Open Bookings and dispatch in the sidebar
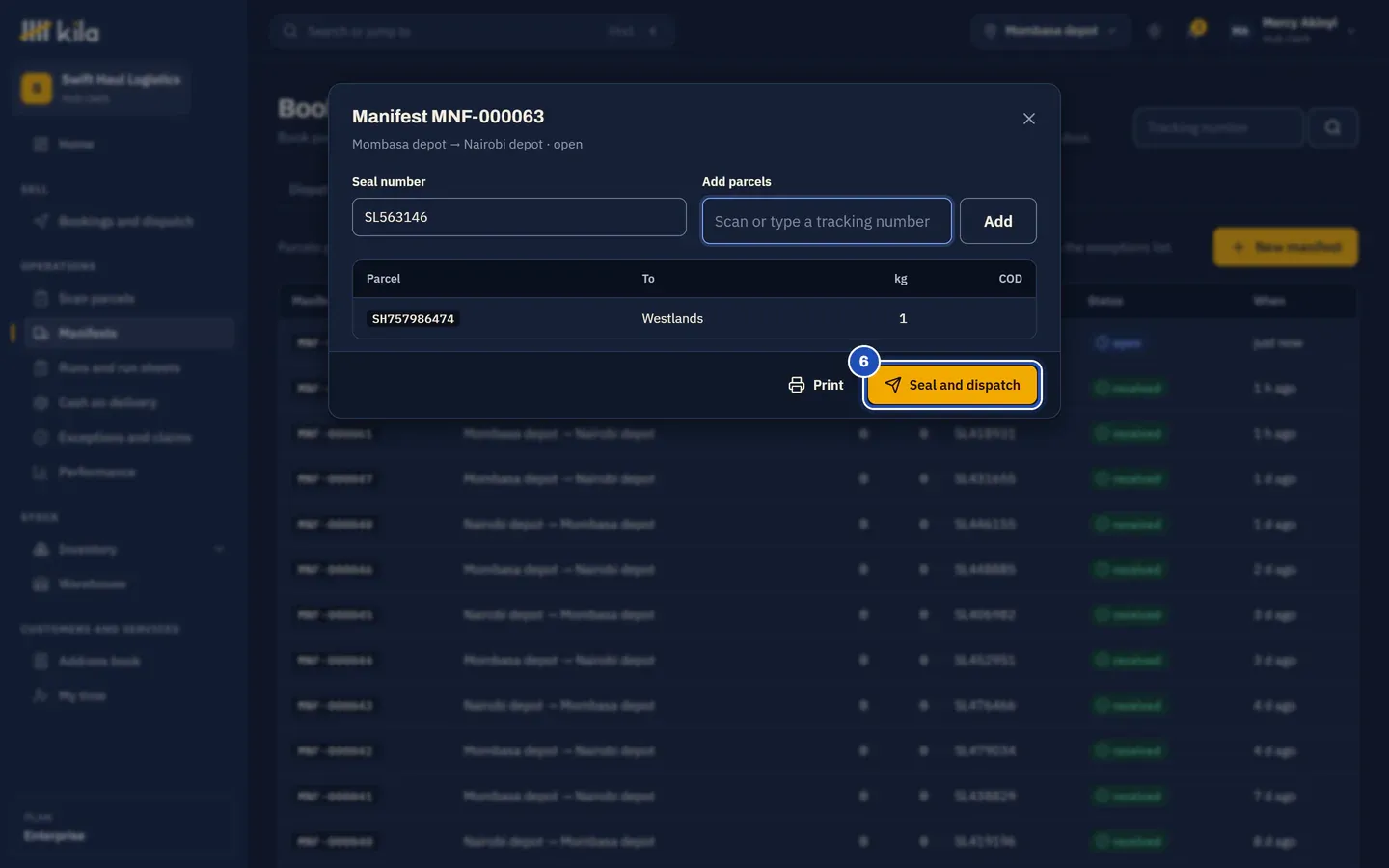 (128, 222)
